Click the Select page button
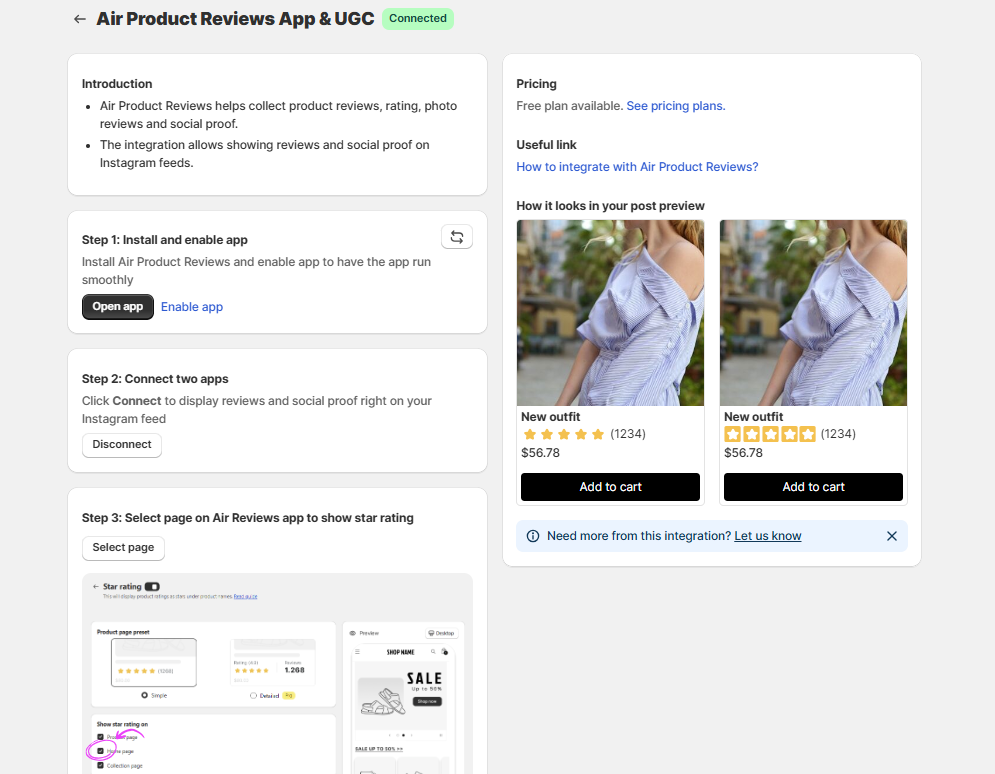Viewport: 995px width, 774px height. point(123,548)
